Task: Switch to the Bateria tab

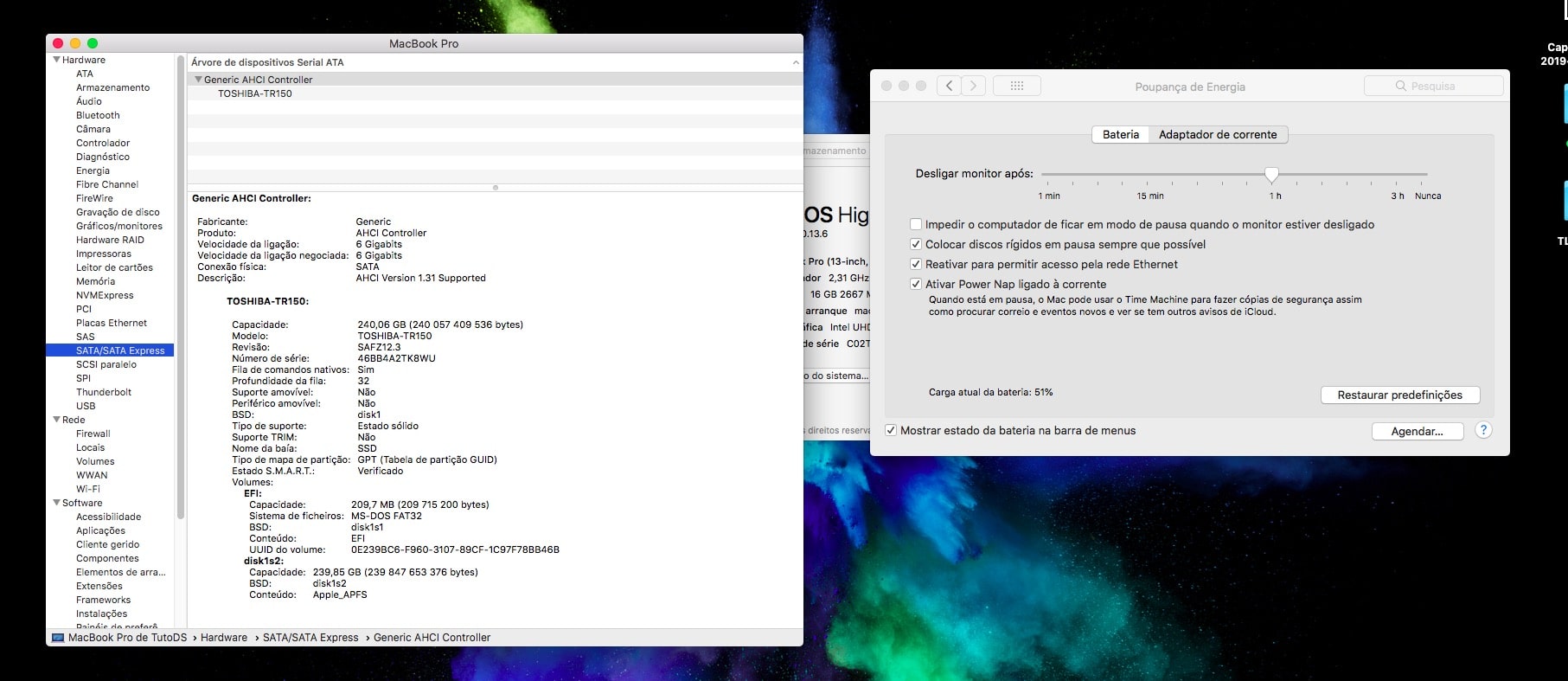Action: point(1121,134)
